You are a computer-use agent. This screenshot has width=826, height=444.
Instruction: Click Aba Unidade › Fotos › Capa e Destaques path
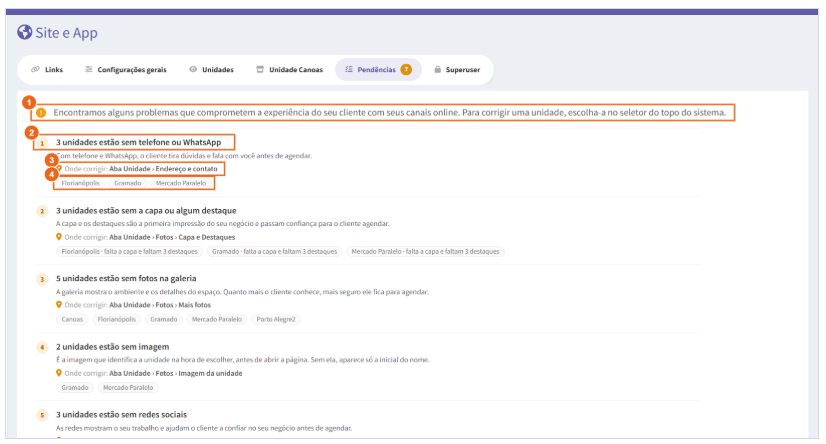click(172, 237)
